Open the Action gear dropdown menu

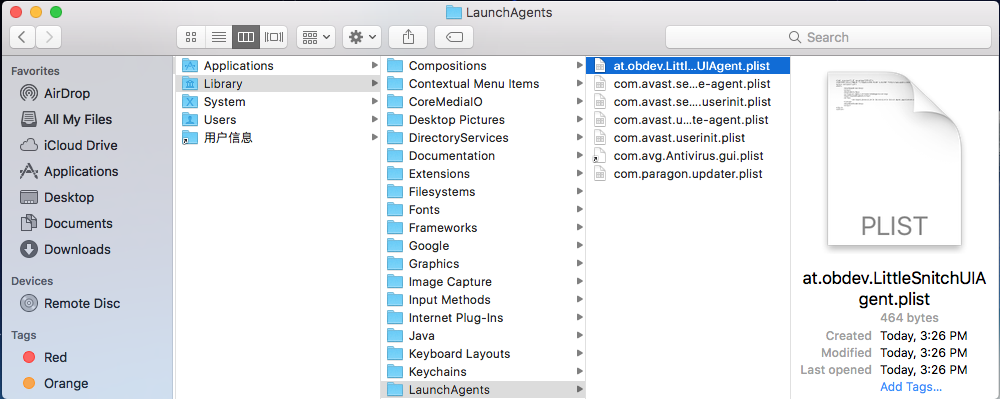362,37
